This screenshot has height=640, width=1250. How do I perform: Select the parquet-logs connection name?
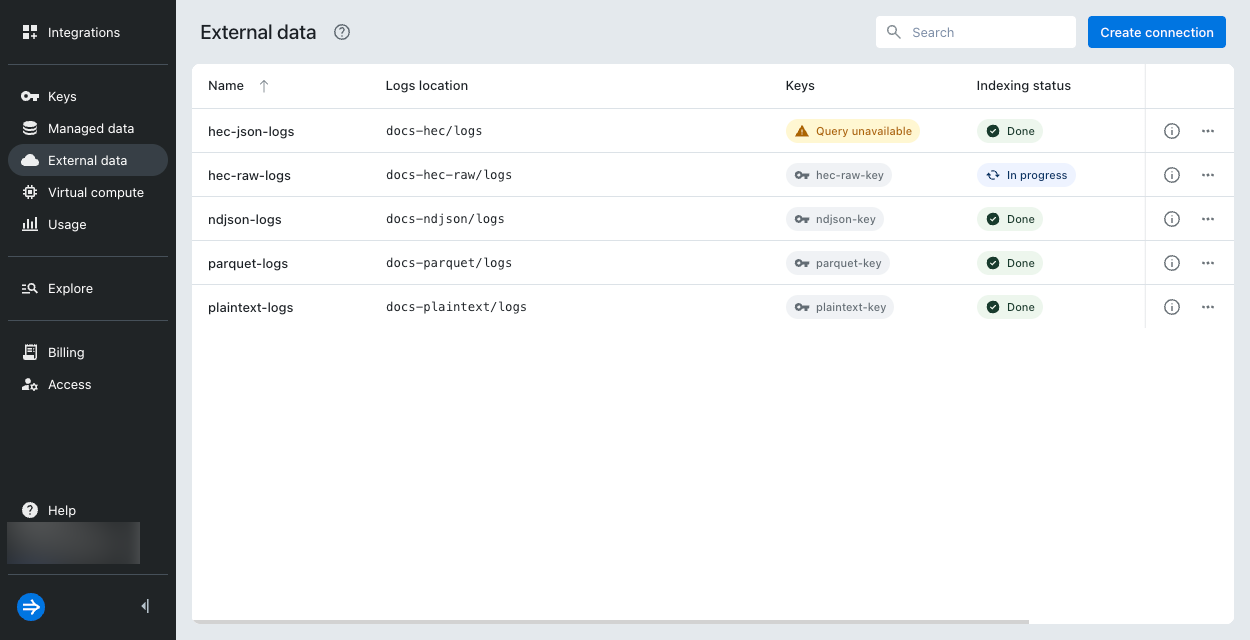point(248,263)
